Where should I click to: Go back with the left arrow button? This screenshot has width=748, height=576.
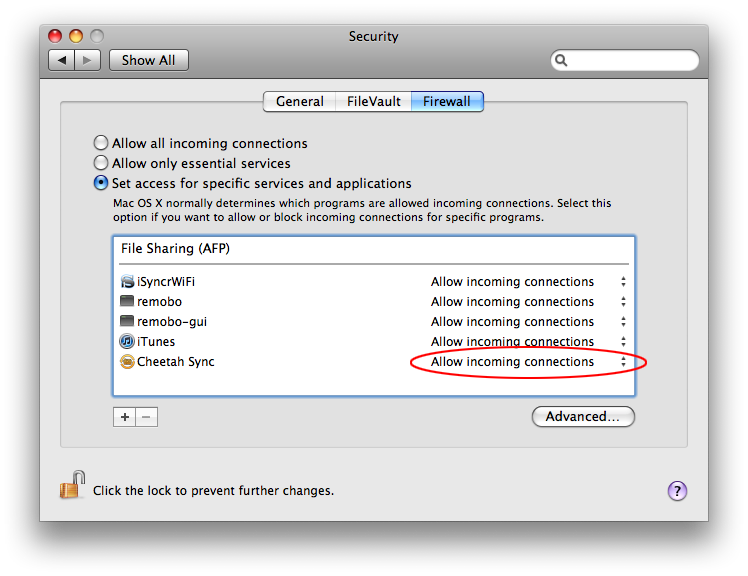(62, 60)
